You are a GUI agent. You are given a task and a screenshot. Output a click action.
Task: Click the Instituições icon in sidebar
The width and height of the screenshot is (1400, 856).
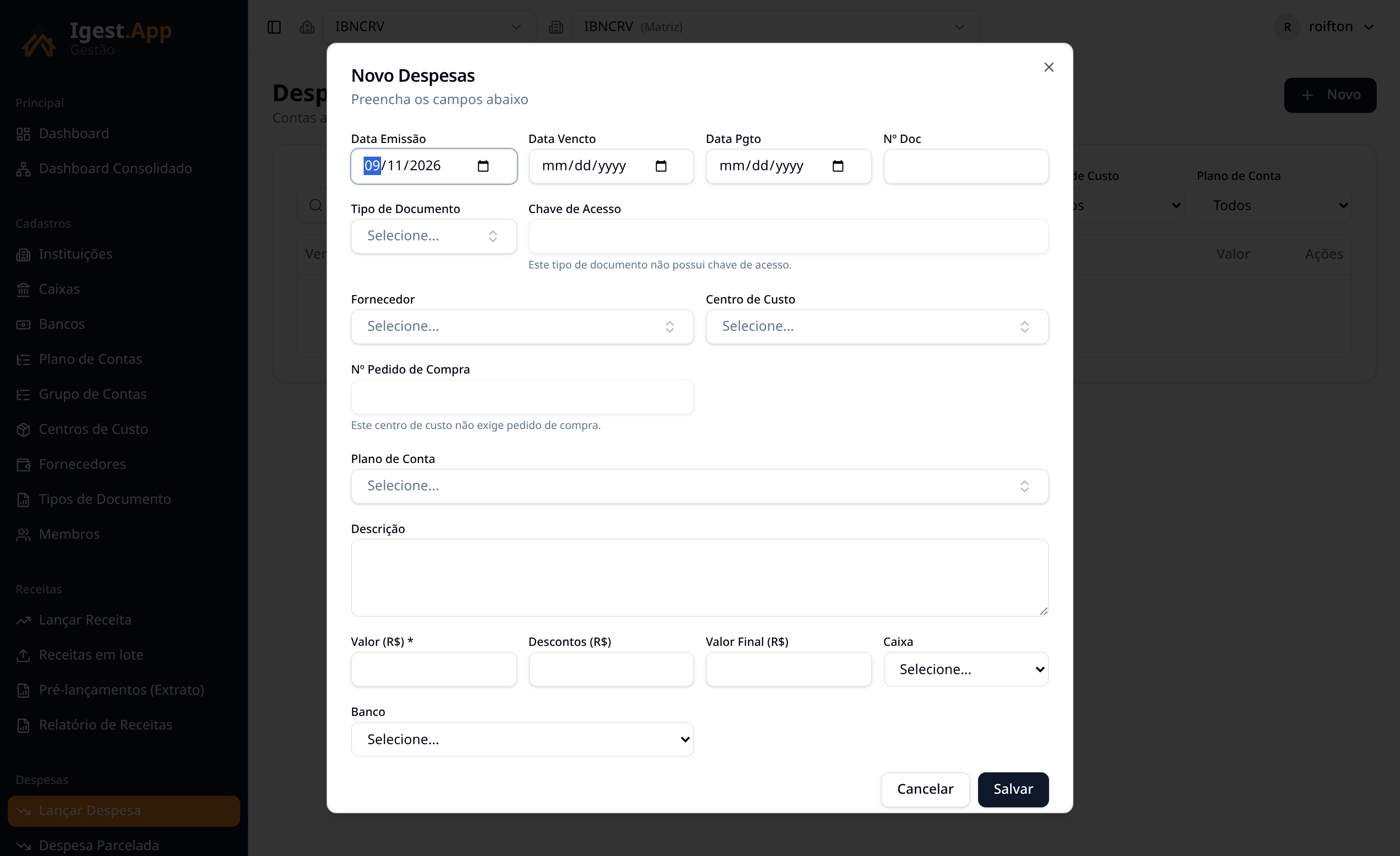(x=23, y=255)
